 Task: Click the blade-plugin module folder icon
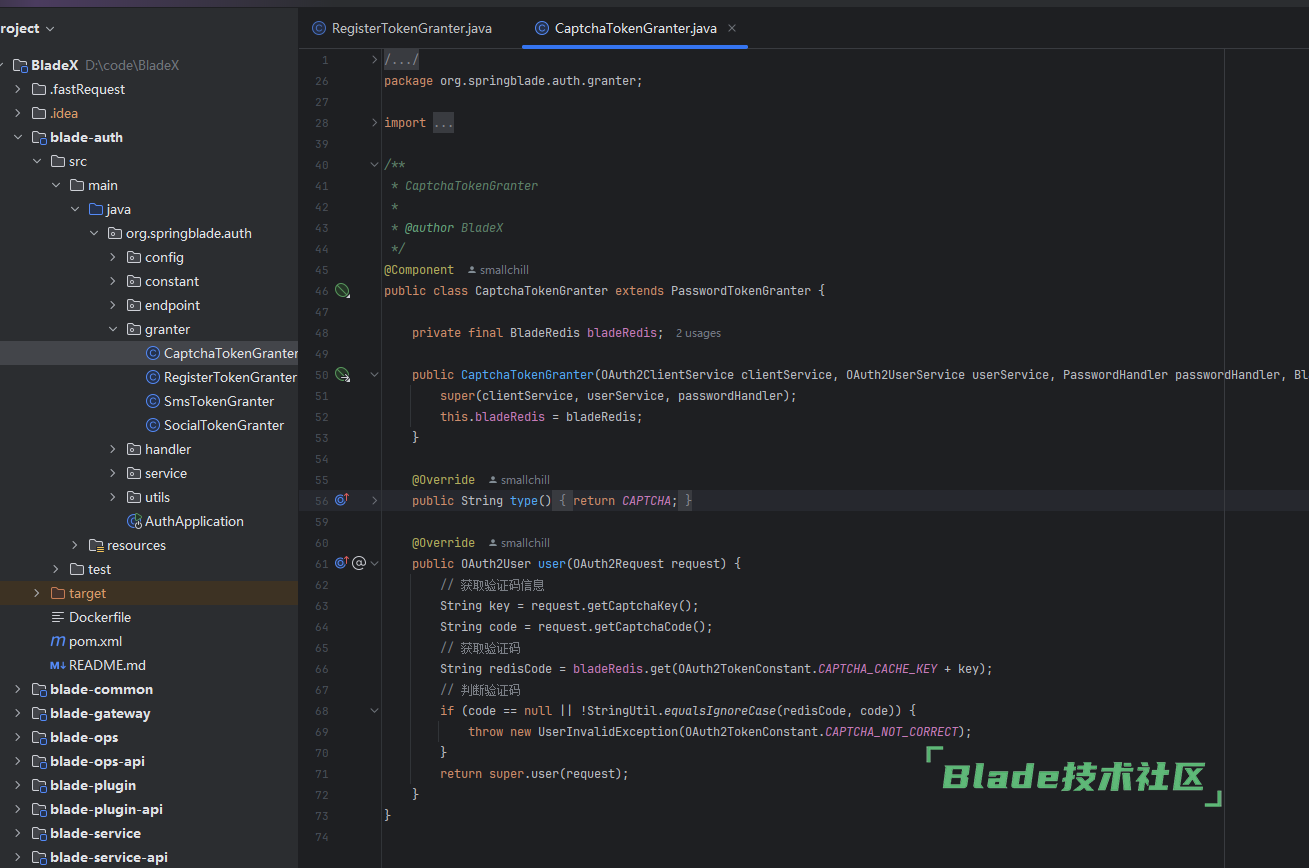point(39,785)
